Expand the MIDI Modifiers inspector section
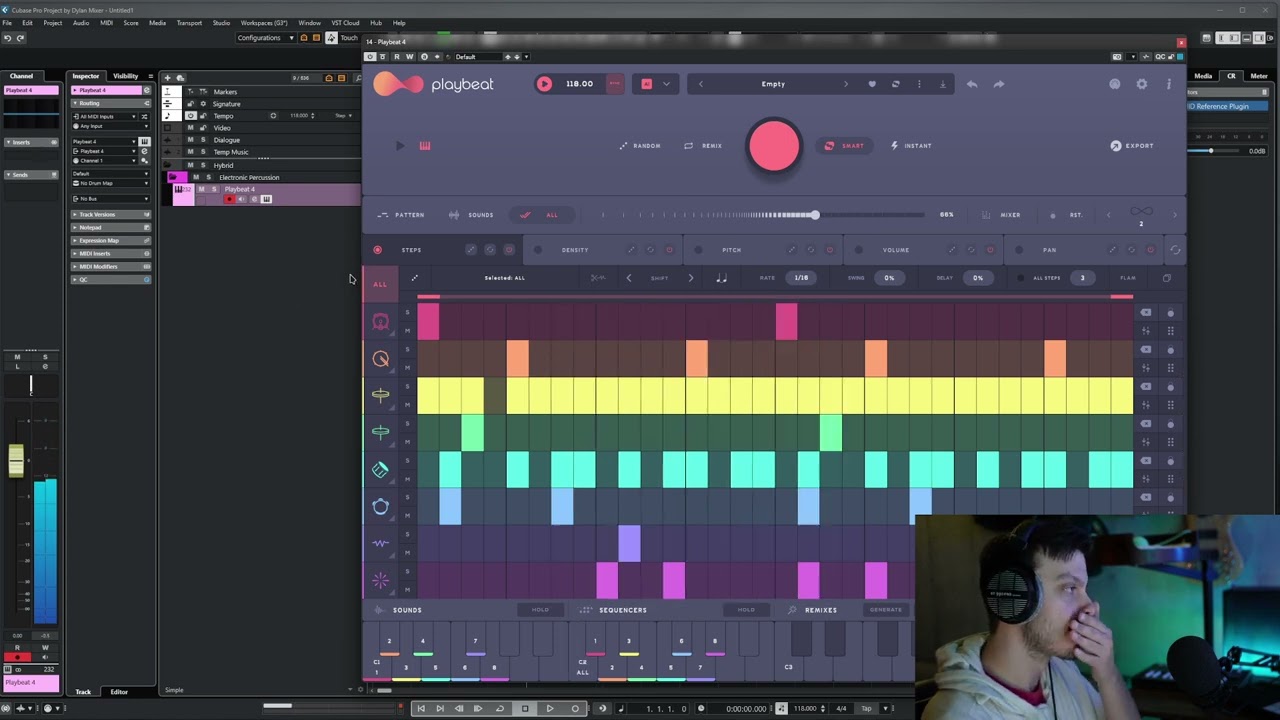Viewport: 1280px width, 720px height. (x=110, y=266)
